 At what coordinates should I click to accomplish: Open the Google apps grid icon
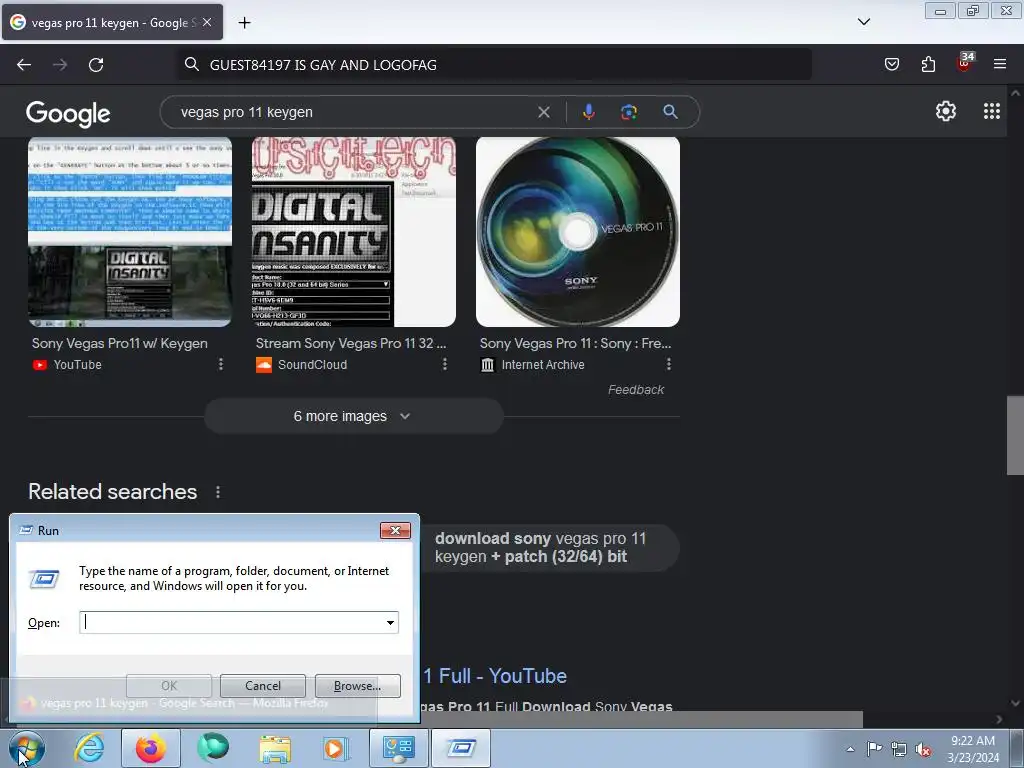coord(991,112)
